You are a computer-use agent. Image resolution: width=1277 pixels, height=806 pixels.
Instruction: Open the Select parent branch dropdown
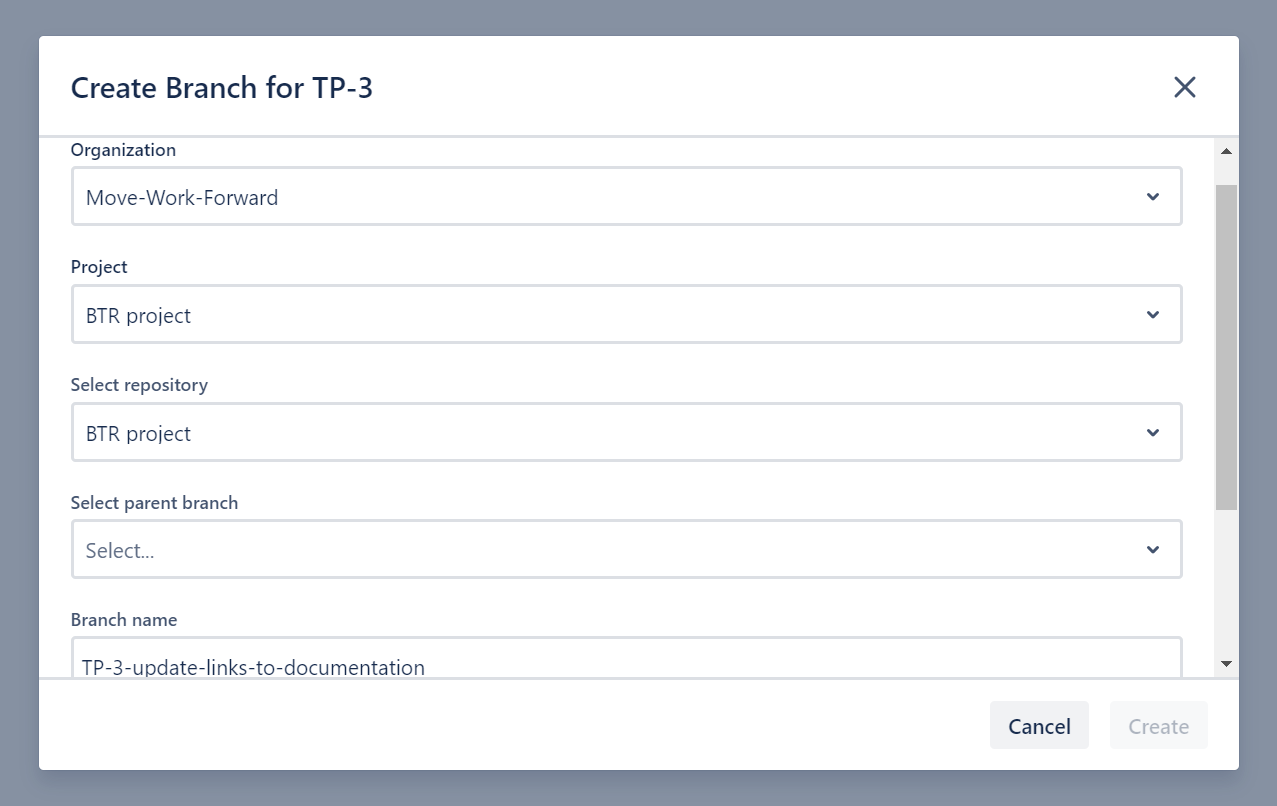(625, 549)
